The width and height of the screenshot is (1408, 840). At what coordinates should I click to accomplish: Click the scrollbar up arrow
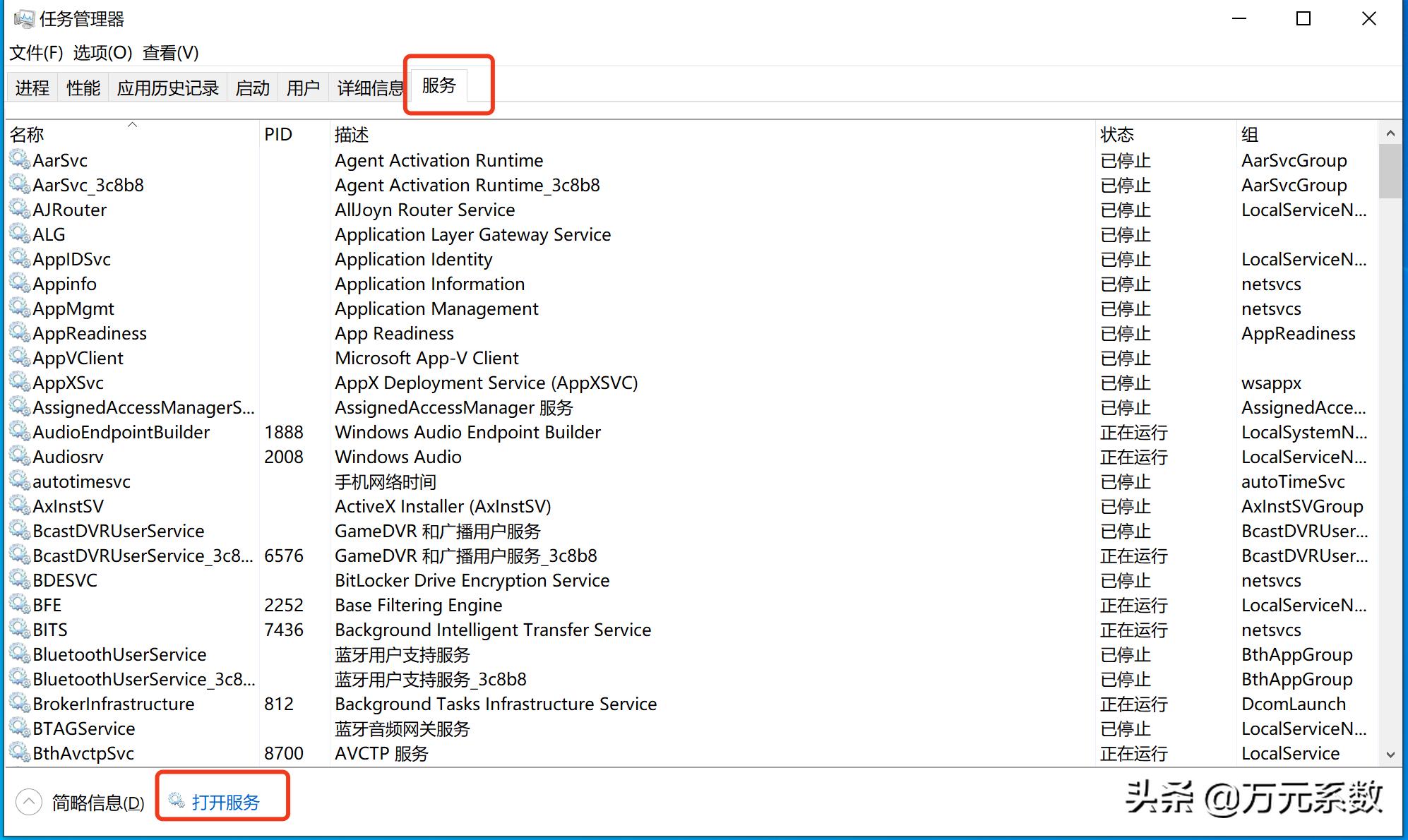click(x=1390, y=133)
